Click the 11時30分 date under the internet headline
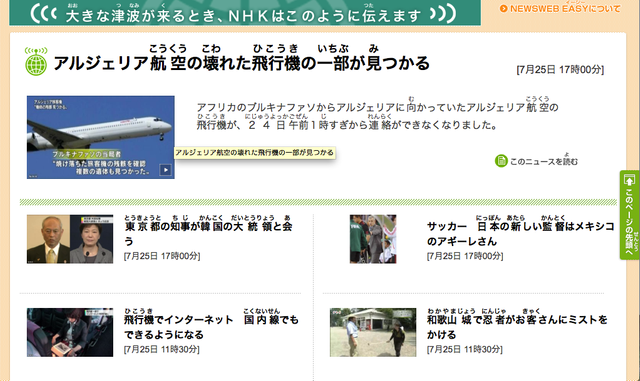The width and height of the screenshot is (640, 381). 162,350
